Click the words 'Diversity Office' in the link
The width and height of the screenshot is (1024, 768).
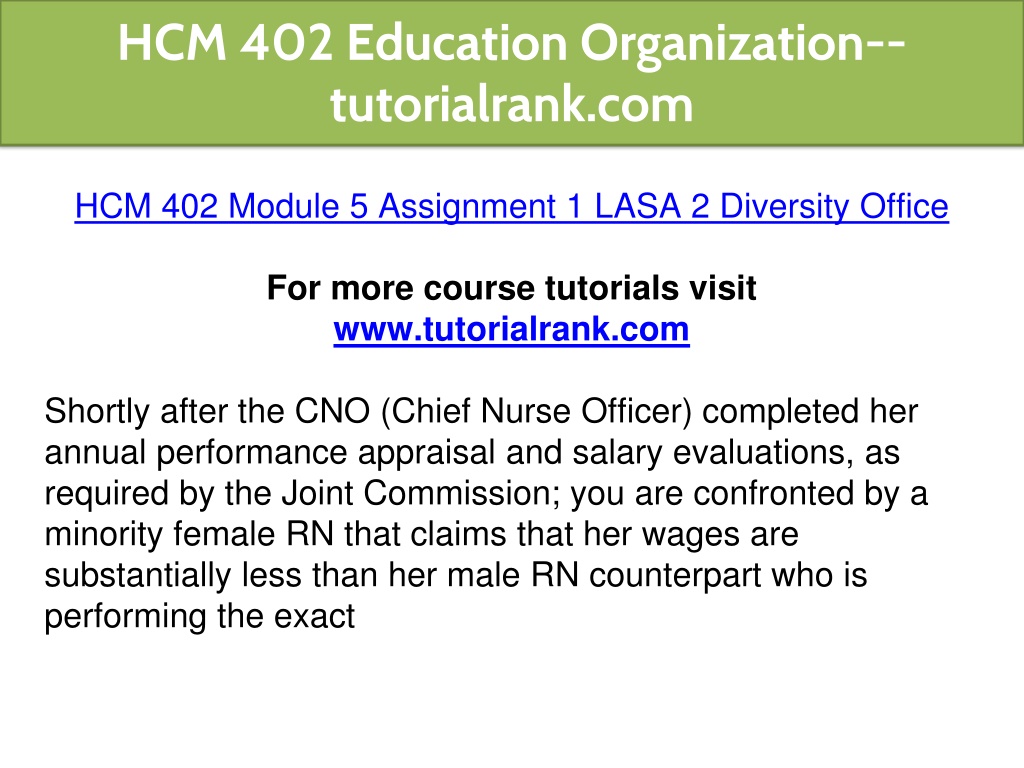[834, 206]
